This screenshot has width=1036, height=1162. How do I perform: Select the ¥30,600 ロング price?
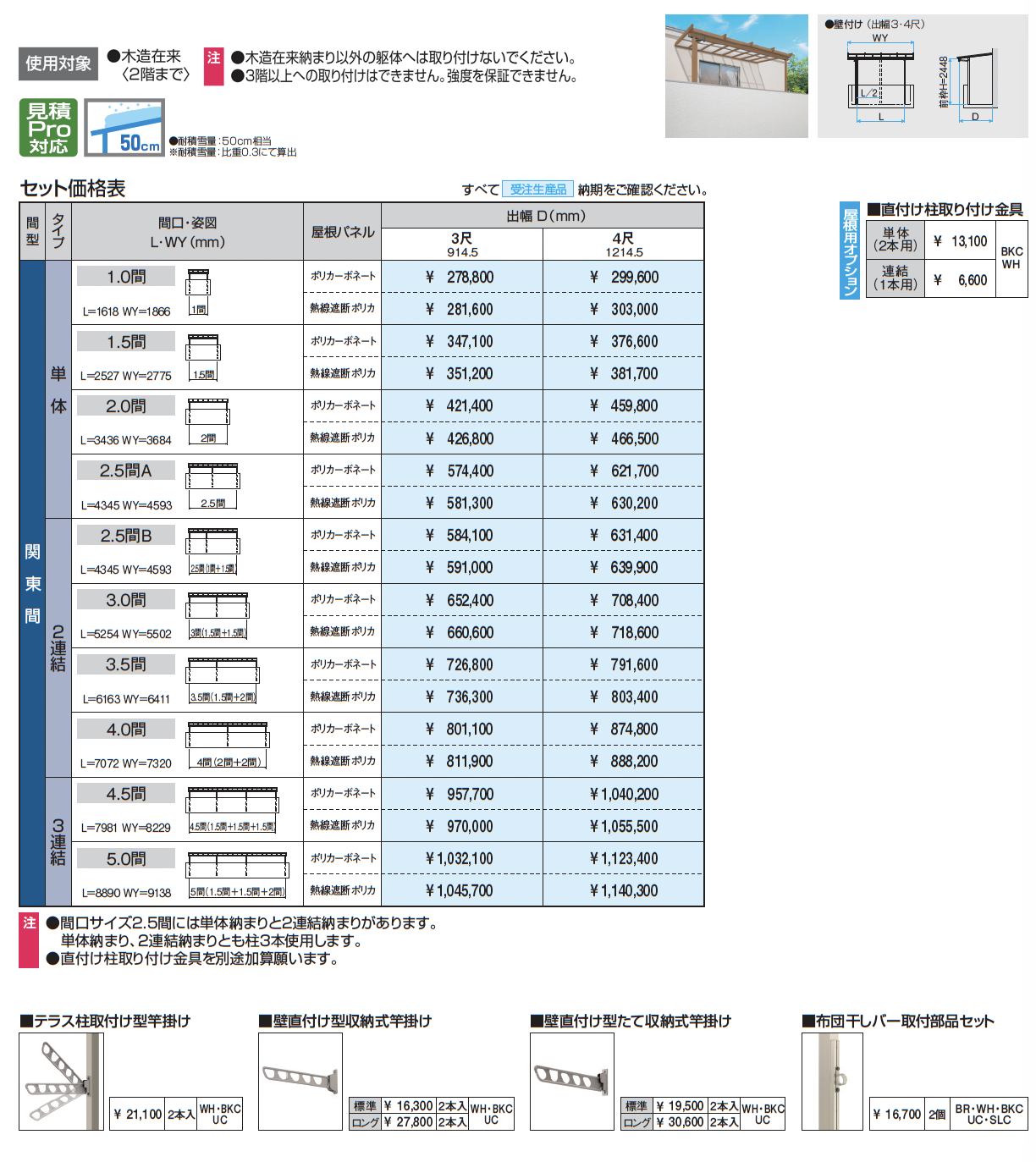[x=680, y=1121]
